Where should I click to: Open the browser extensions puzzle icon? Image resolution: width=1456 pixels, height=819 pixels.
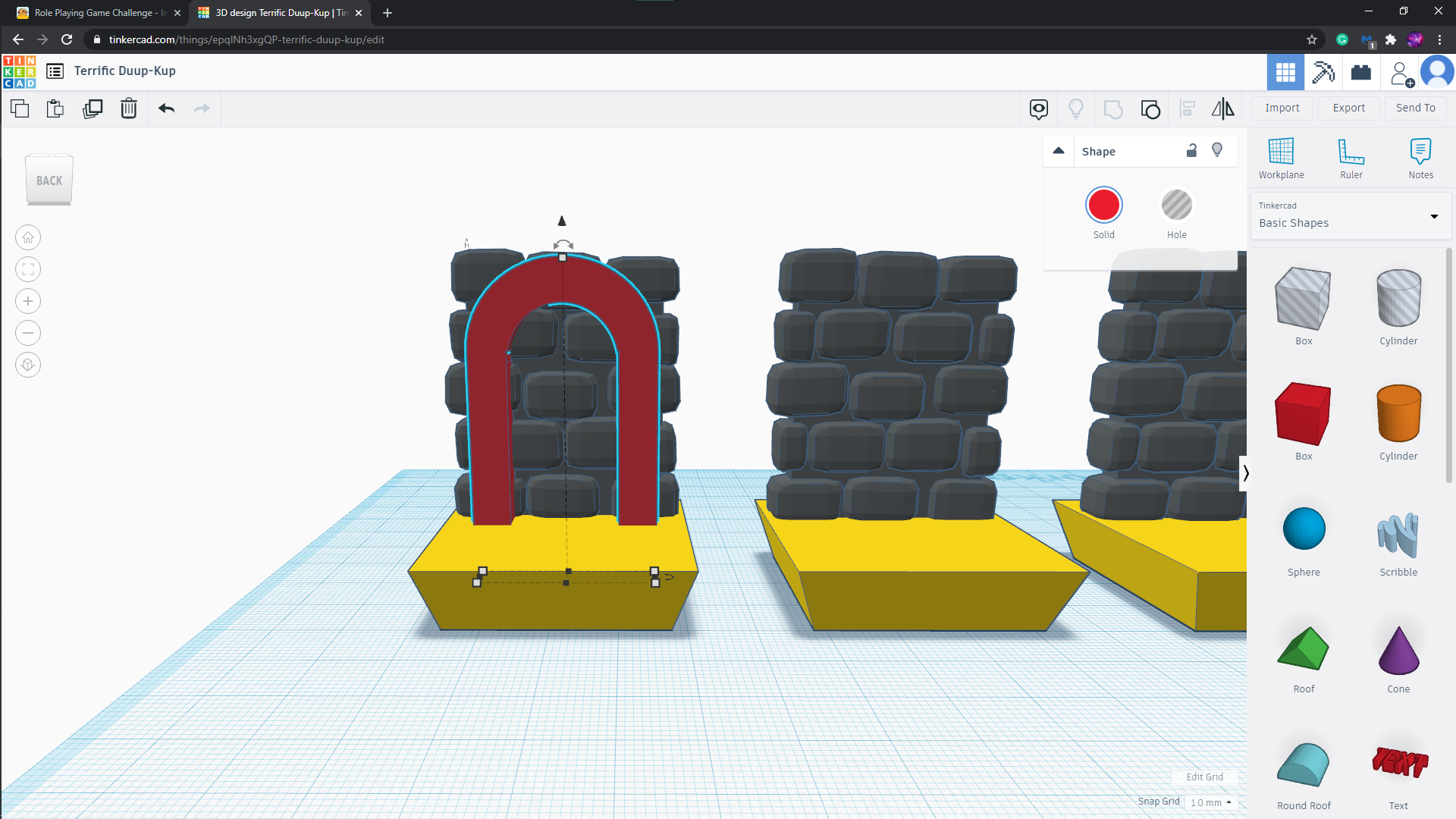tap(1391, 39)
